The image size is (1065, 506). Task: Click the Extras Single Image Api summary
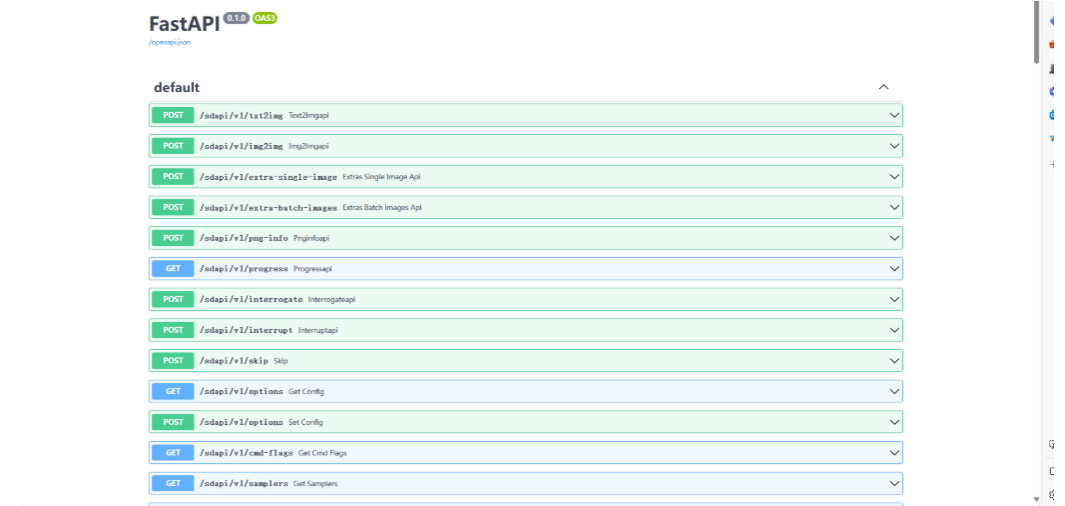click(382, 177)
